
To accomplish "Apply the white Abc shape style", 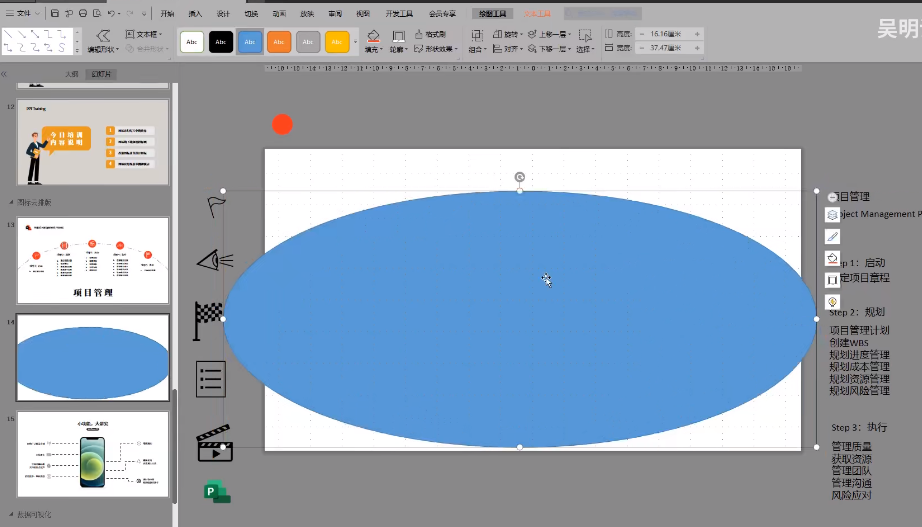I will [192, 42].
